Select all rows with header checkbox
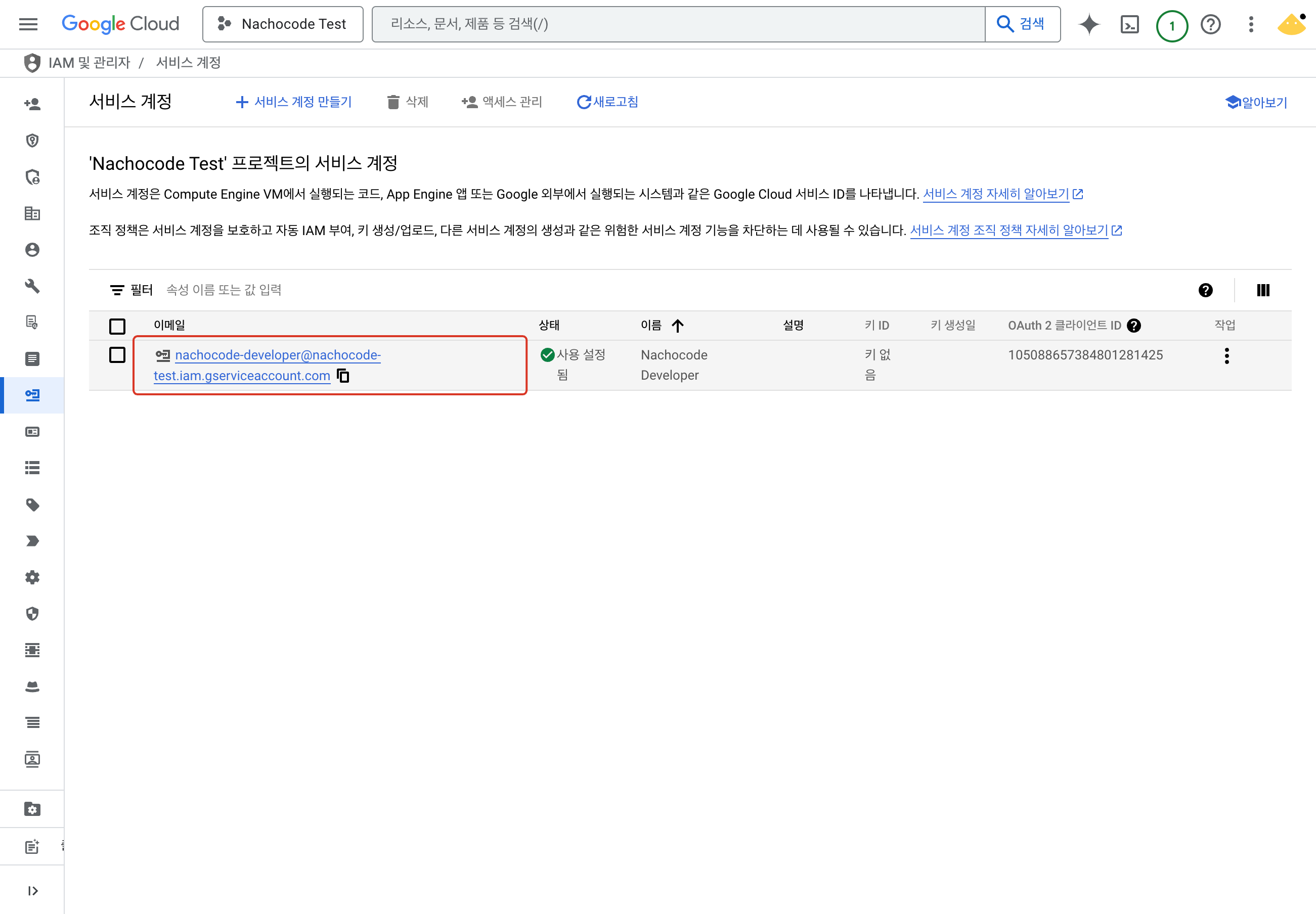1316x914 pixels. click(117, 327)
